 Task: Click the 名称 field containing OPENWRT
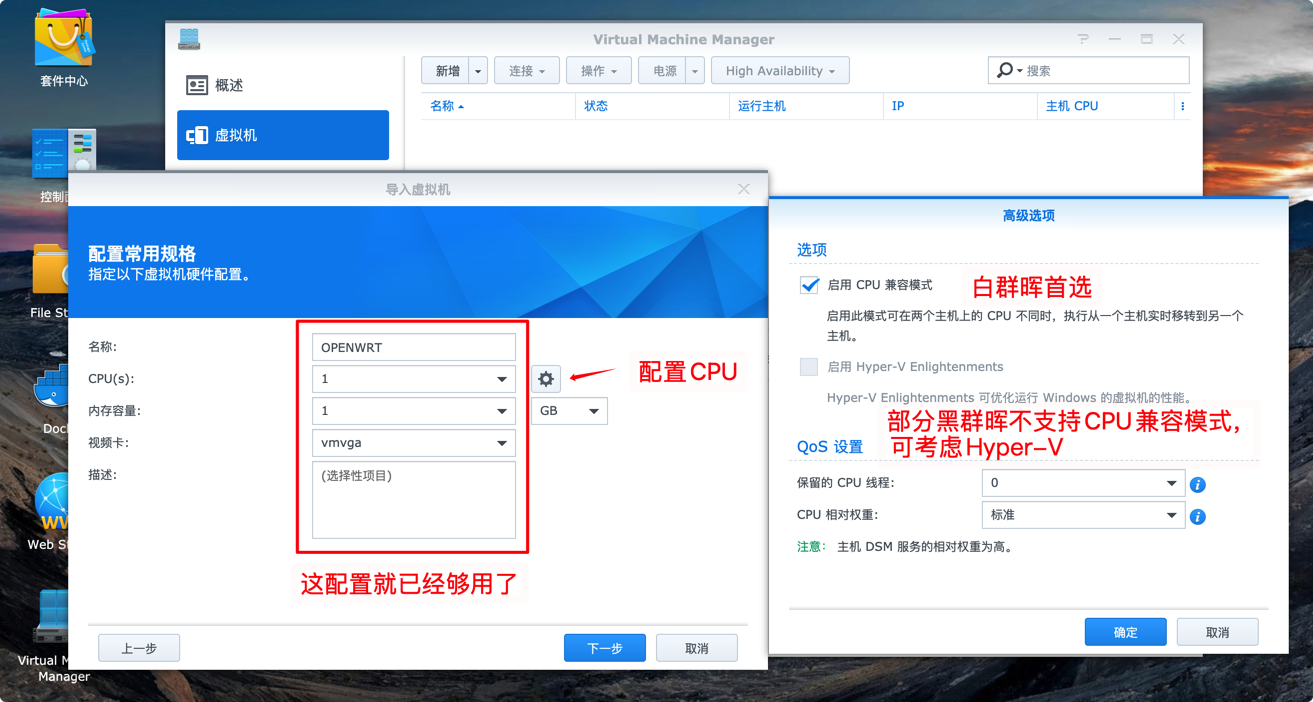click(414, 347)
